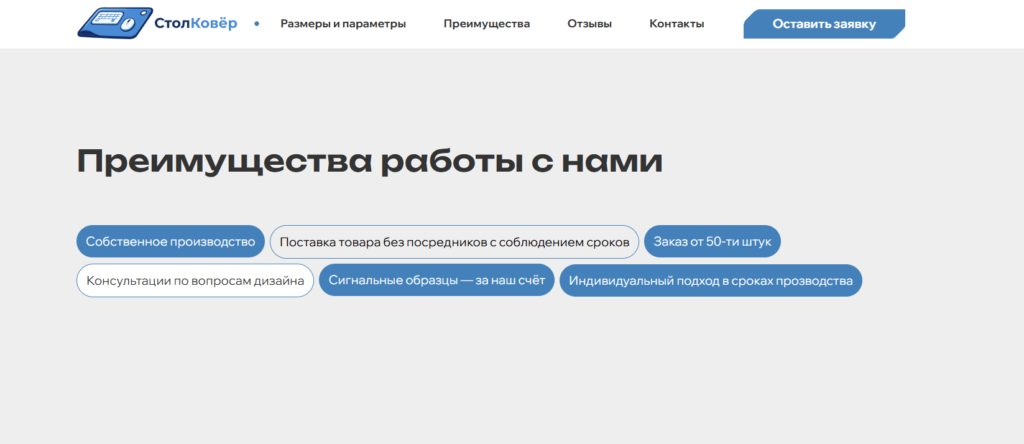Image resolution: width=1024 pixels, height=444 pixels.
Task: Click the Заказ от 50-ти штук tag
Action: (712, 242)
